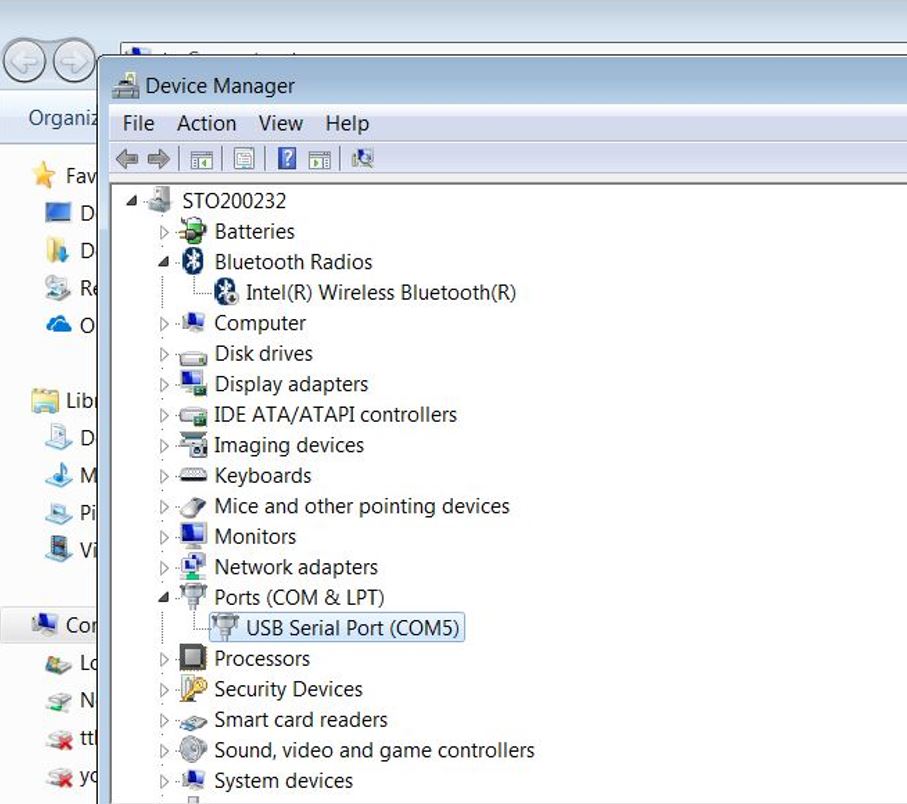Open the Action menu
Viewport: 907px width, 804px height.
pos(207,123)
